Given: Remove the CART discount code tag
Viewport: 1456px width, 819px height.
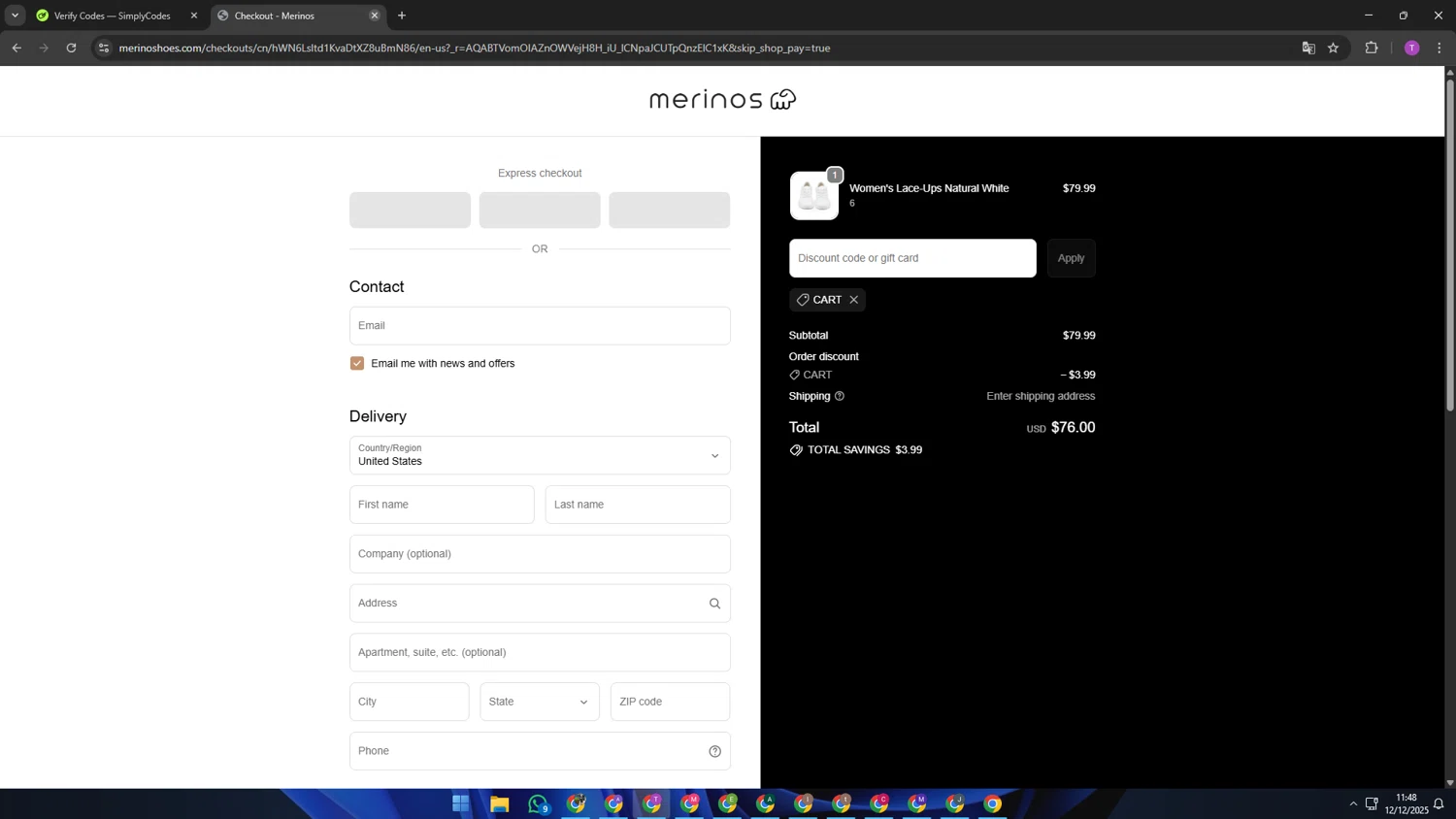Looking at the screenshot, I should pos(854,300).
